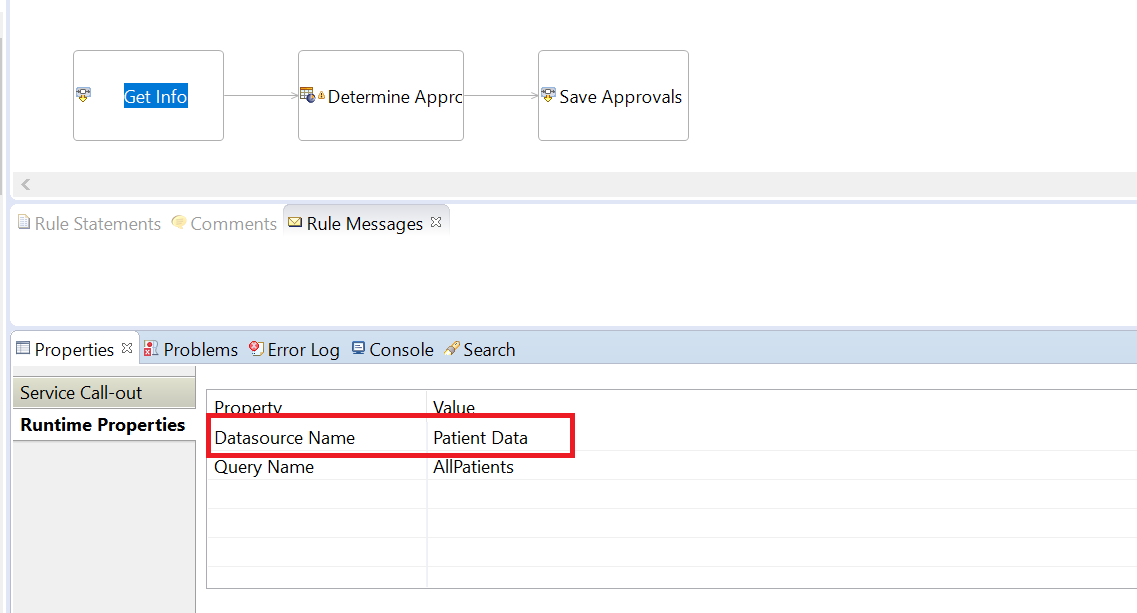This screenshot has height=613, width=1137.
Task: Select the Determine Approvals node
Action: [381, 96]
